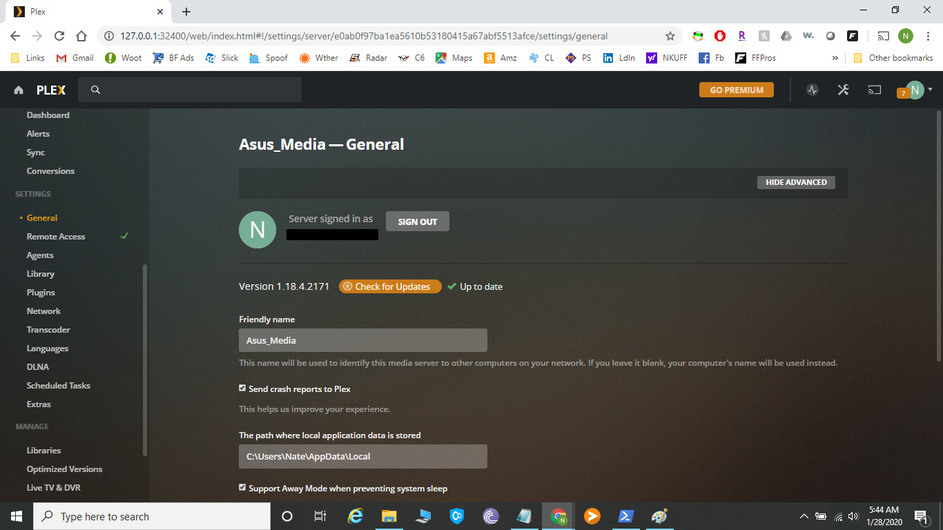The image size is (943, 530).
Task: Open Extras settings
Action: [x=38, y=404]
